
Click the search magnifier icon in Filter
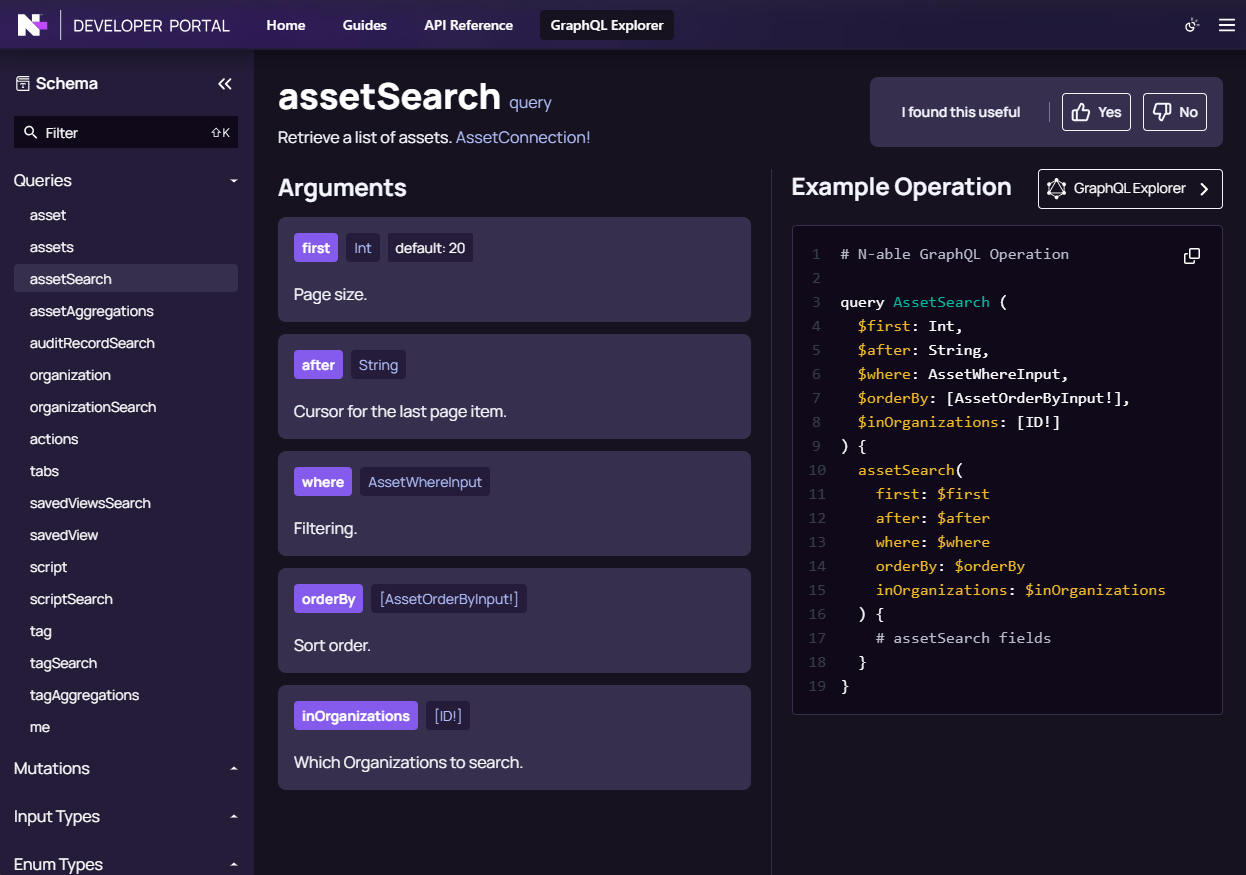tap(29, 132)
